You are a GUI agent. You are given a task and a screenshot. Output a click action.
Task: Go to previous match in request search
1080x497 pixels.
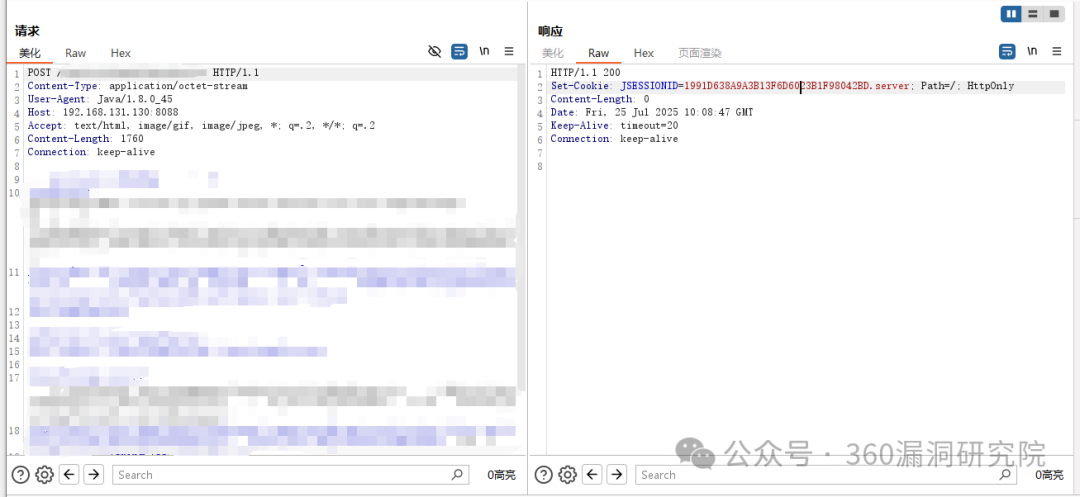(x=69, y=475)
